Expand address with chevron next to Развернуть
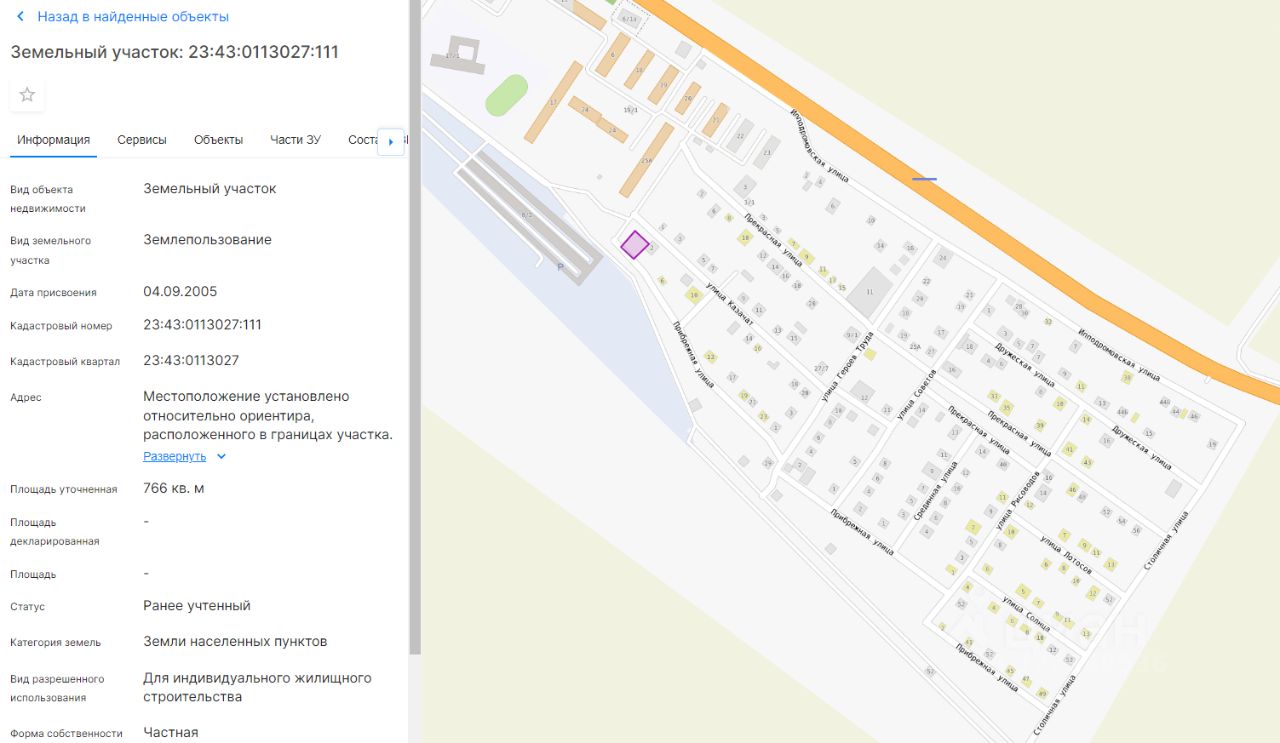Screen dimensions: 1280x743 point(222,457)
